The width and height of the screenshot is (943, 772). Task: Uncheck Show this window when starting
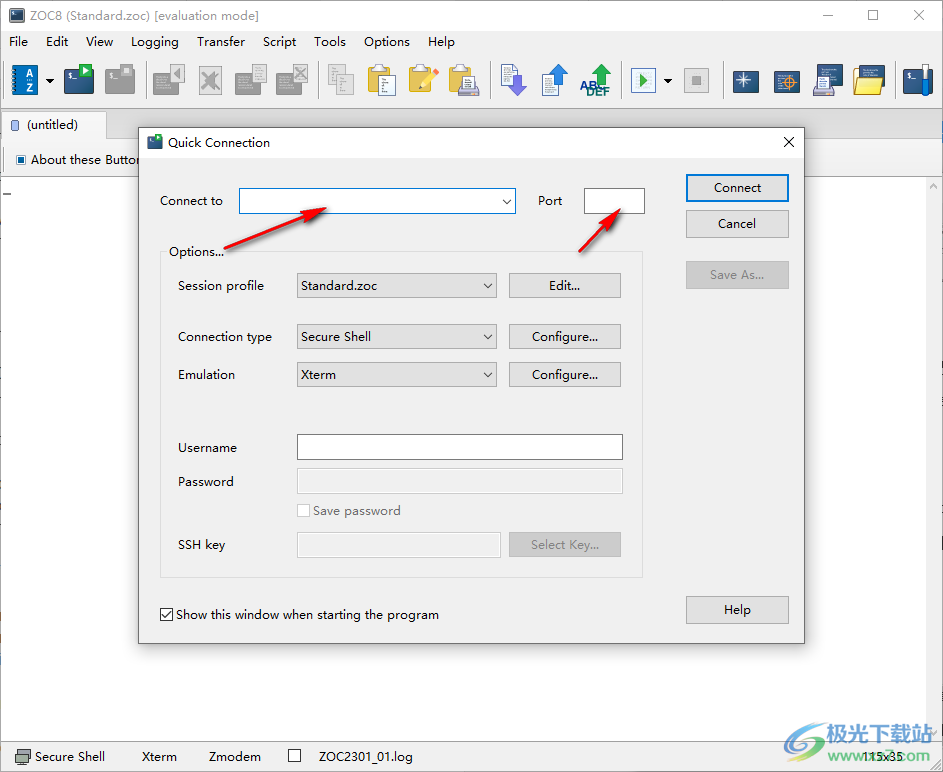(x=167, y=614)
